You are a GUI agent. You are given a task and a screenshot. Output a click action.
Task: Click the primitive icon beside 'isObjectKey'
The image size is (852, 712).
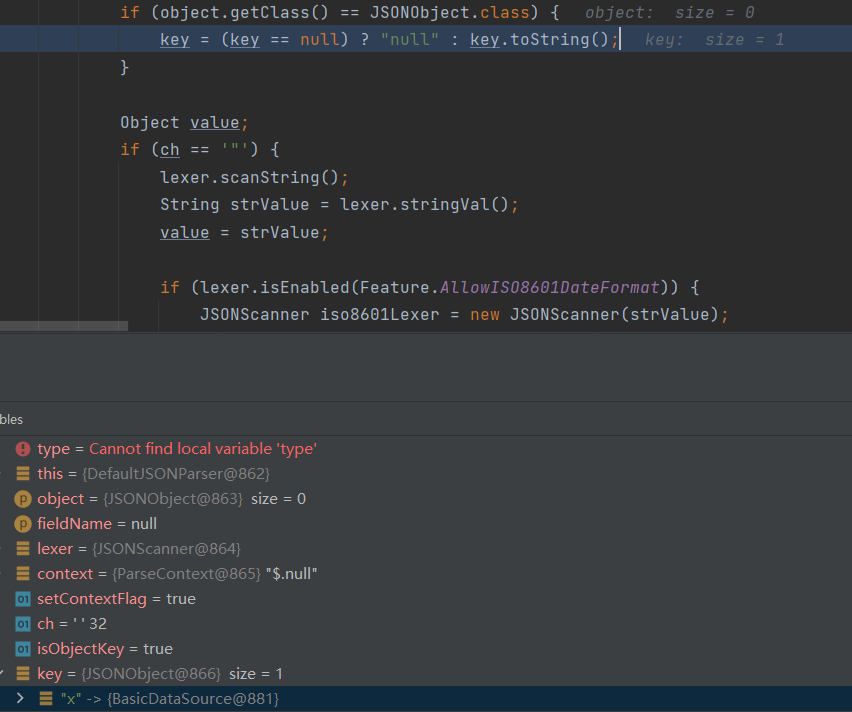point(23,649)
